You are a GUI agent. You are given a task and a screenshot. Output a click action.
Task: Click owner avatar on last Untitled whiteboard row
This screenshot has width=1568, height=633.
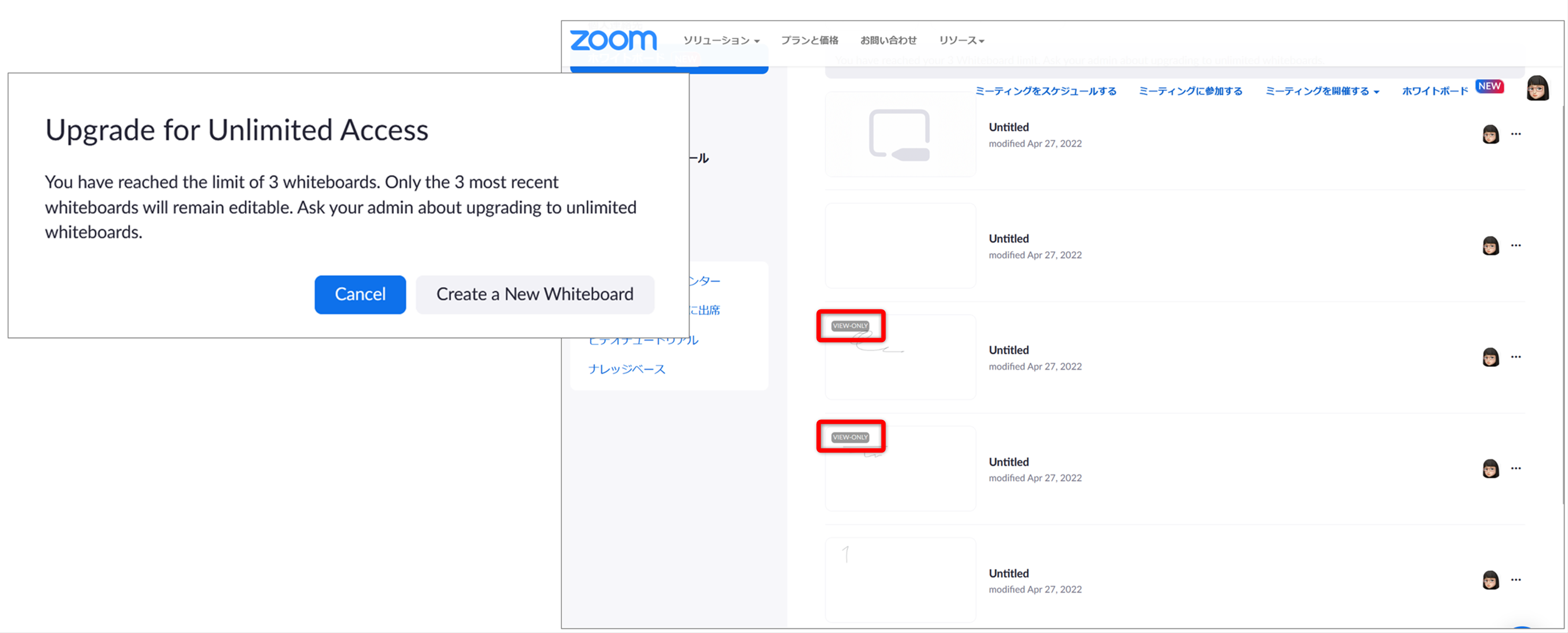tap(1490, 580)
